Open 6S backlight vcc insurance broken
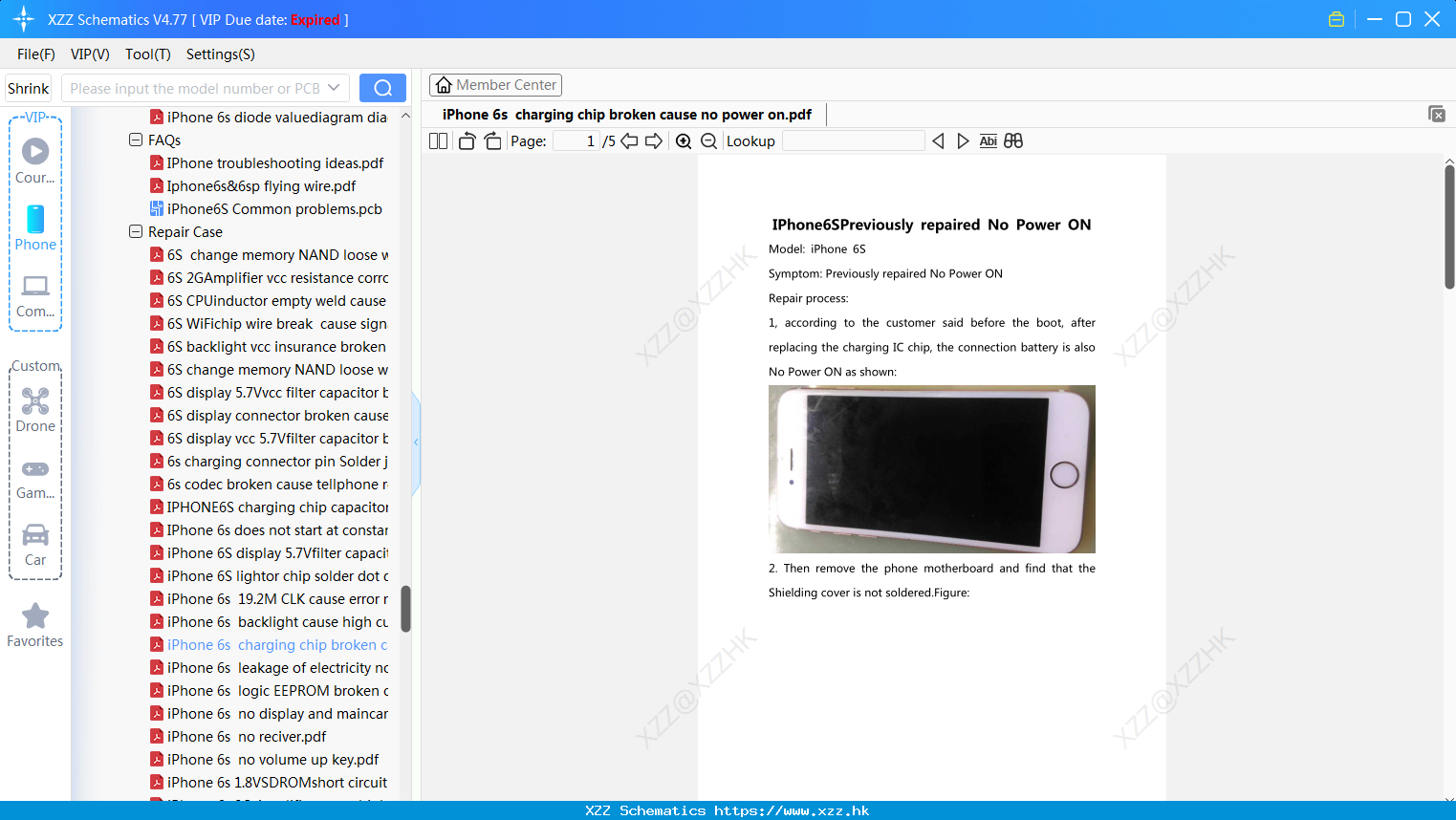The width and height of the screenshot is (1456, 820). (x=269, y=347)
